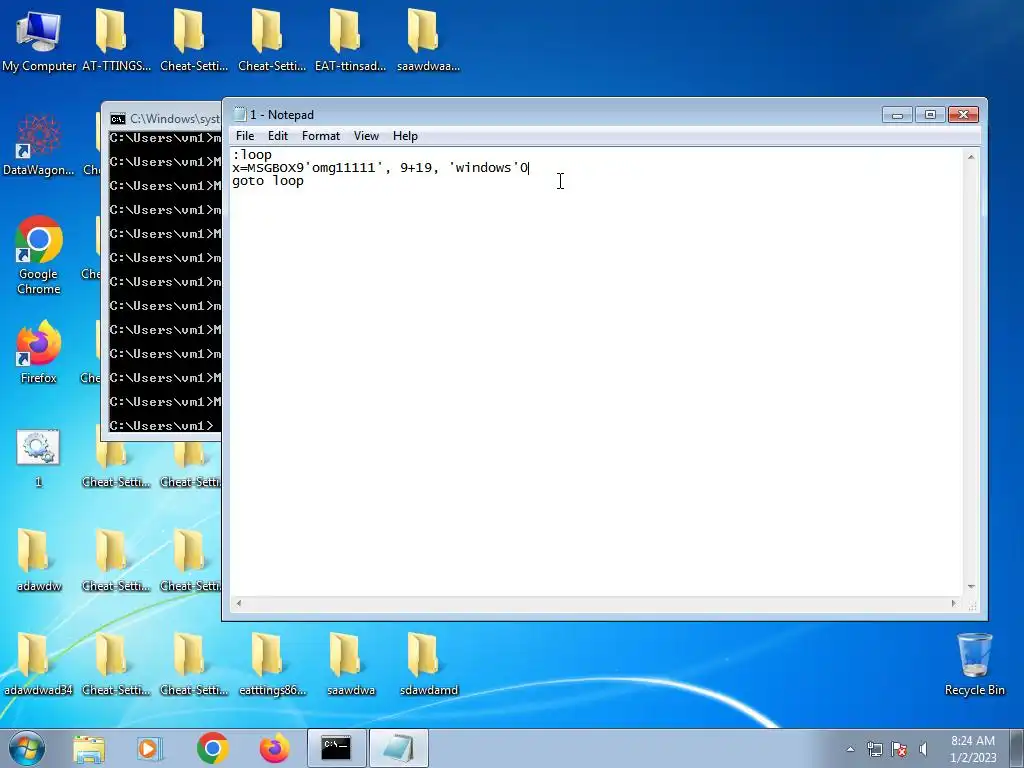Select the adawdw folder icon
The height and width of the screenshot is (768, 1024).
tap(39, 560)
